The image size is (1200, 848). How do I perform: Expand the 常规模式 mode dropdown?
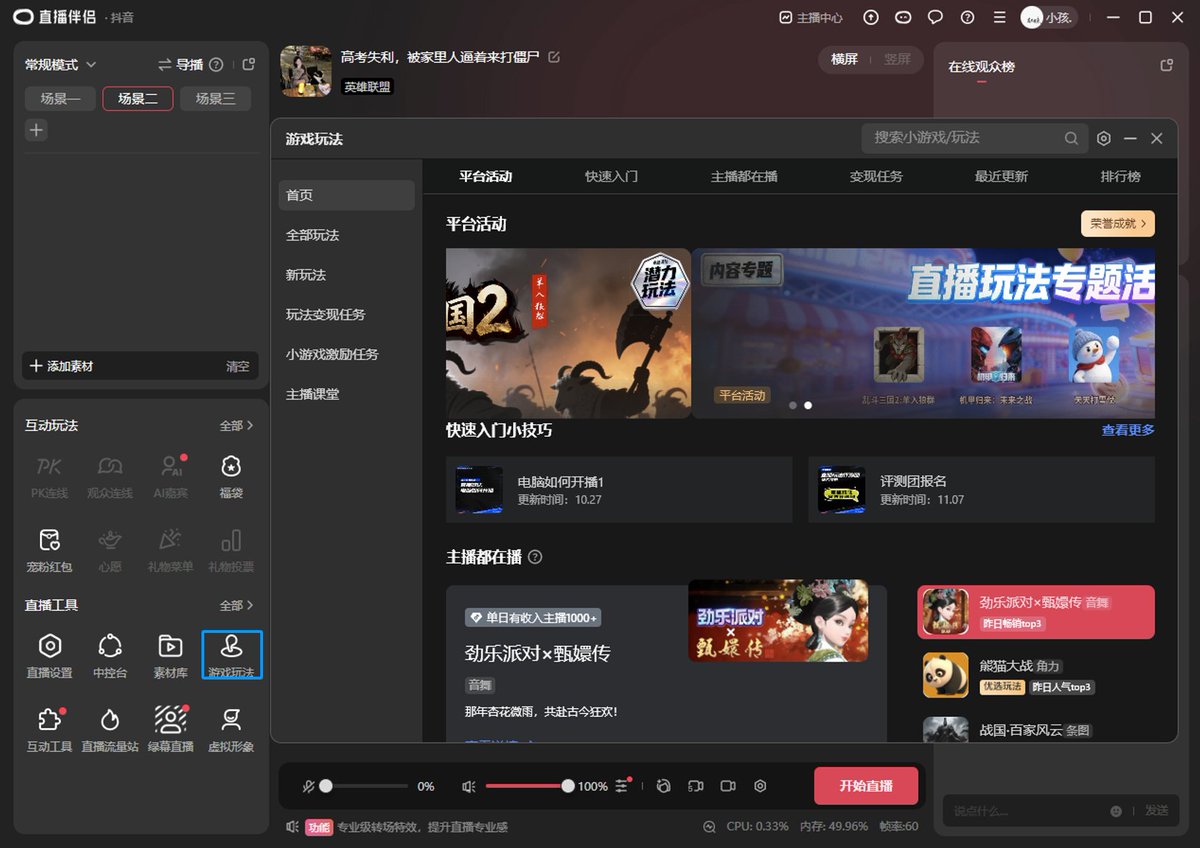61,64
